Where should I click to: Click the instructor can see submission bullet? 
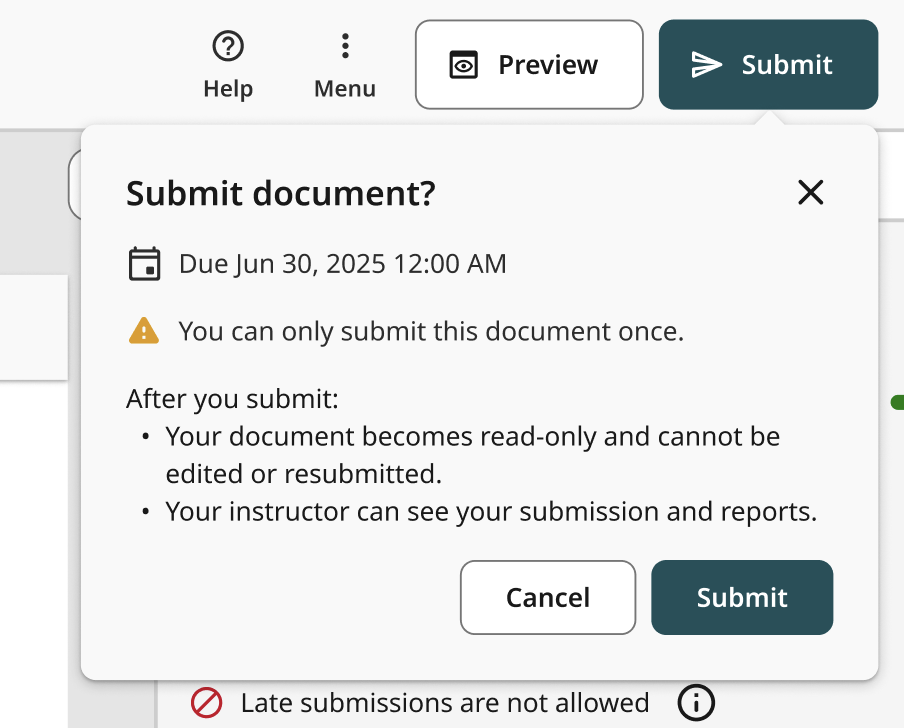click(491, 511)
